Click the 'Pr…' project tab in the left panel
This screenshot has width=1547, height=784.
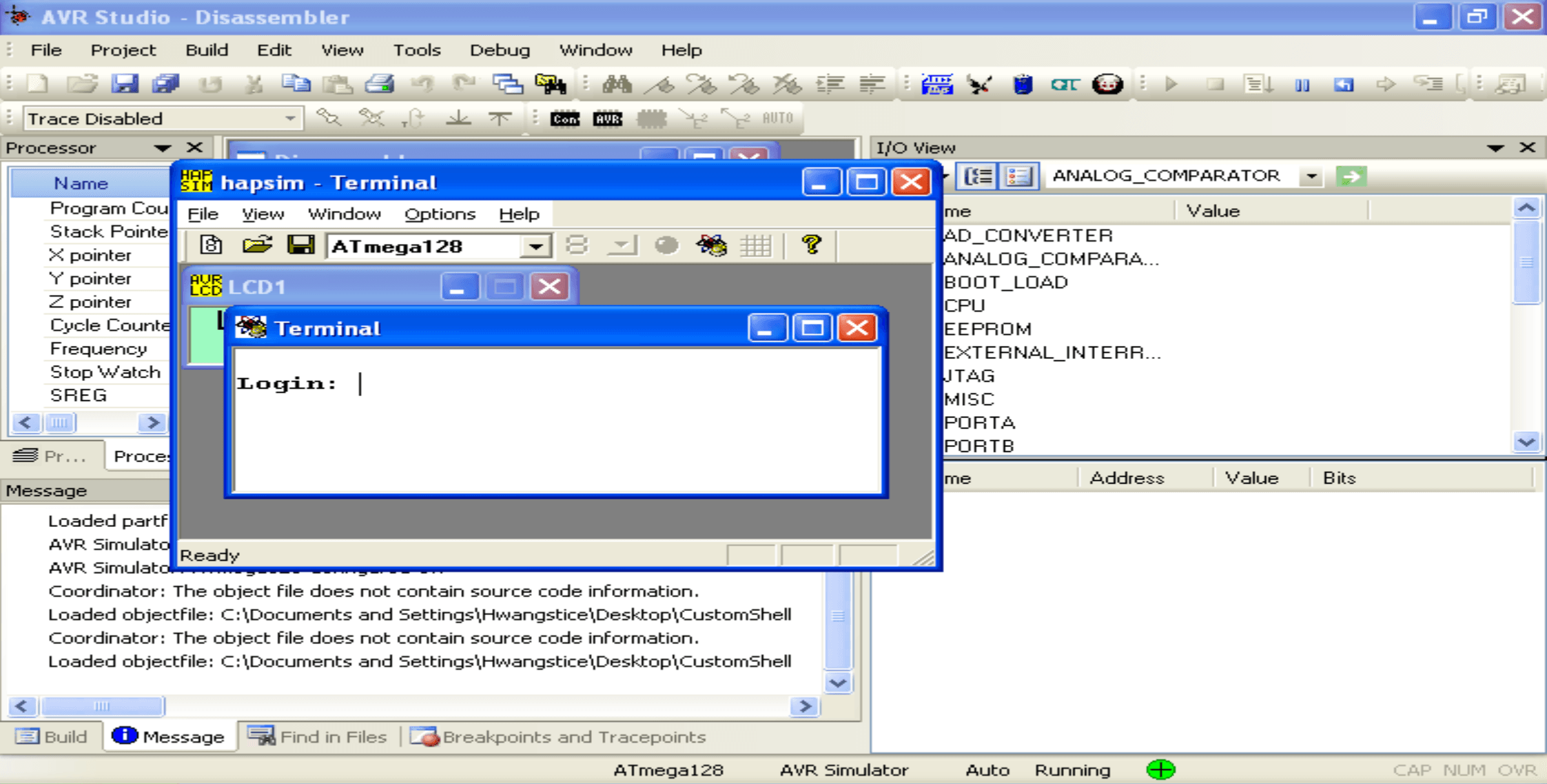pos(50,456)
